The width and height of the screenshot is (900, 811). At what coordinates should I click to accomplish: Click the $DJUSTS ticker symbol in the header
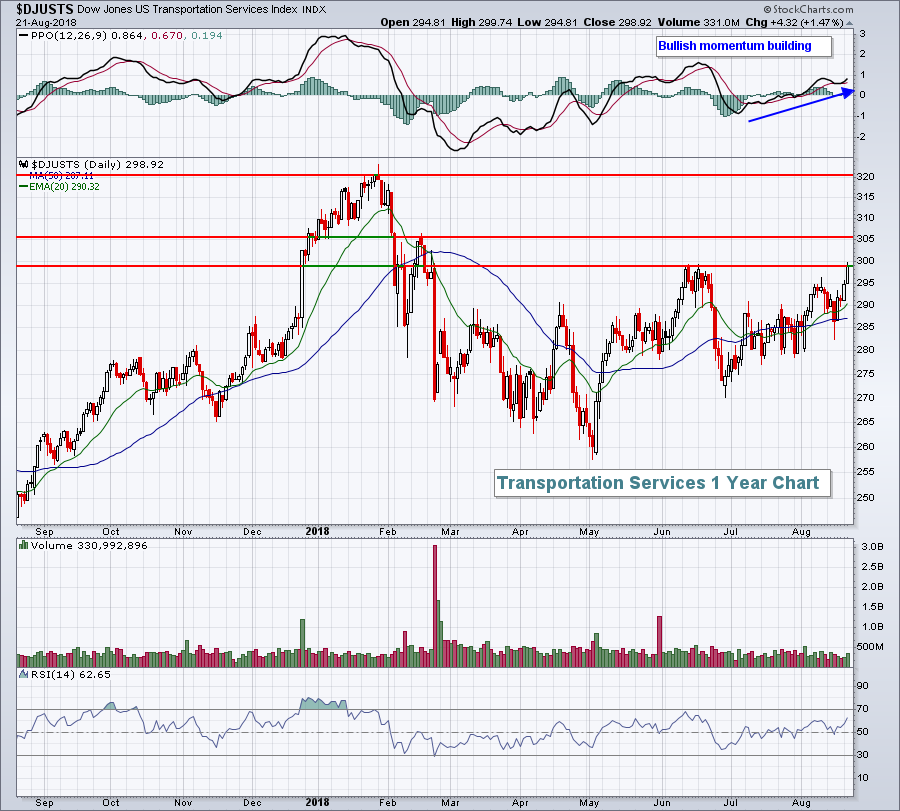[45, 9]
